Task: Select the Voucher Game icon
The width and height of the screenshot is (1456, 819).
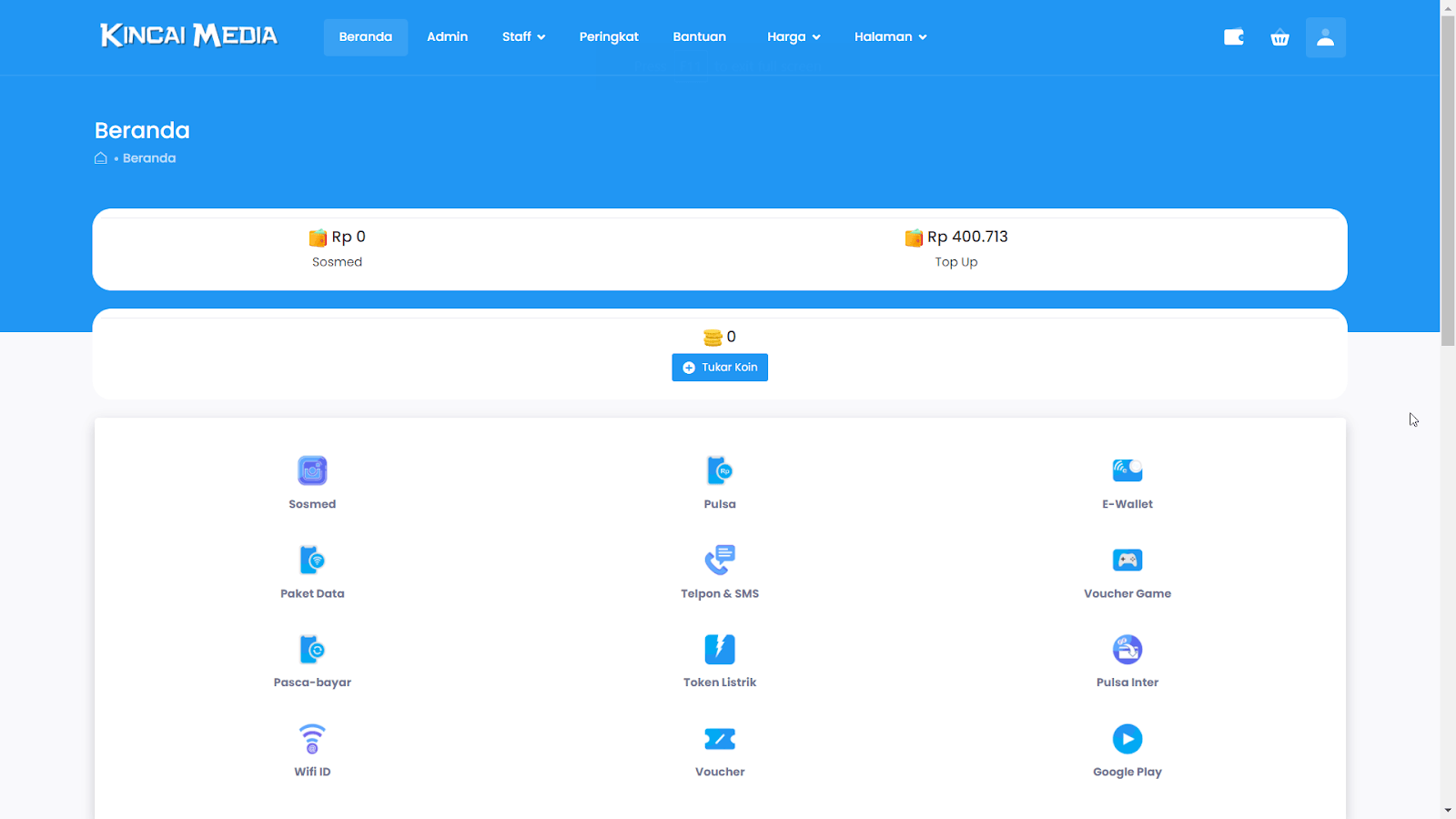Action: tap(1127, 560)
